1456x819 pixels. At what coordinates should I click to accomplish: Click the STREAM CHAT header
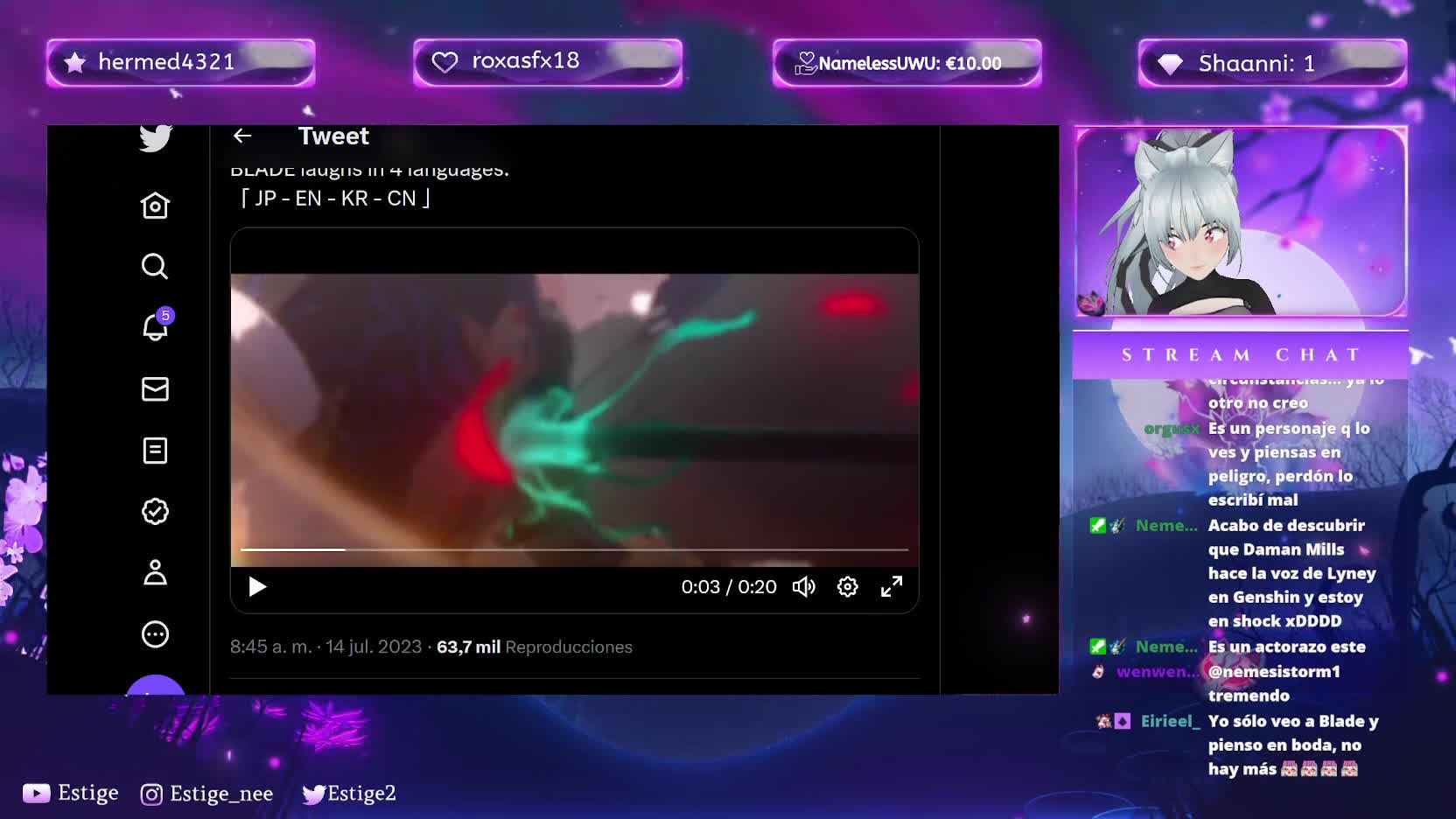point(1241,354)
